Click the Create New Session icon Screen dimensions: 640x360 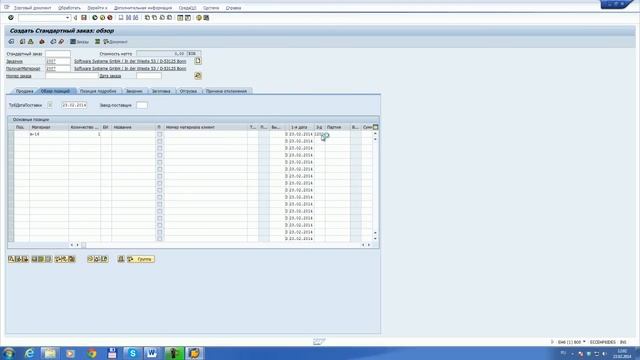pos(180,18)
